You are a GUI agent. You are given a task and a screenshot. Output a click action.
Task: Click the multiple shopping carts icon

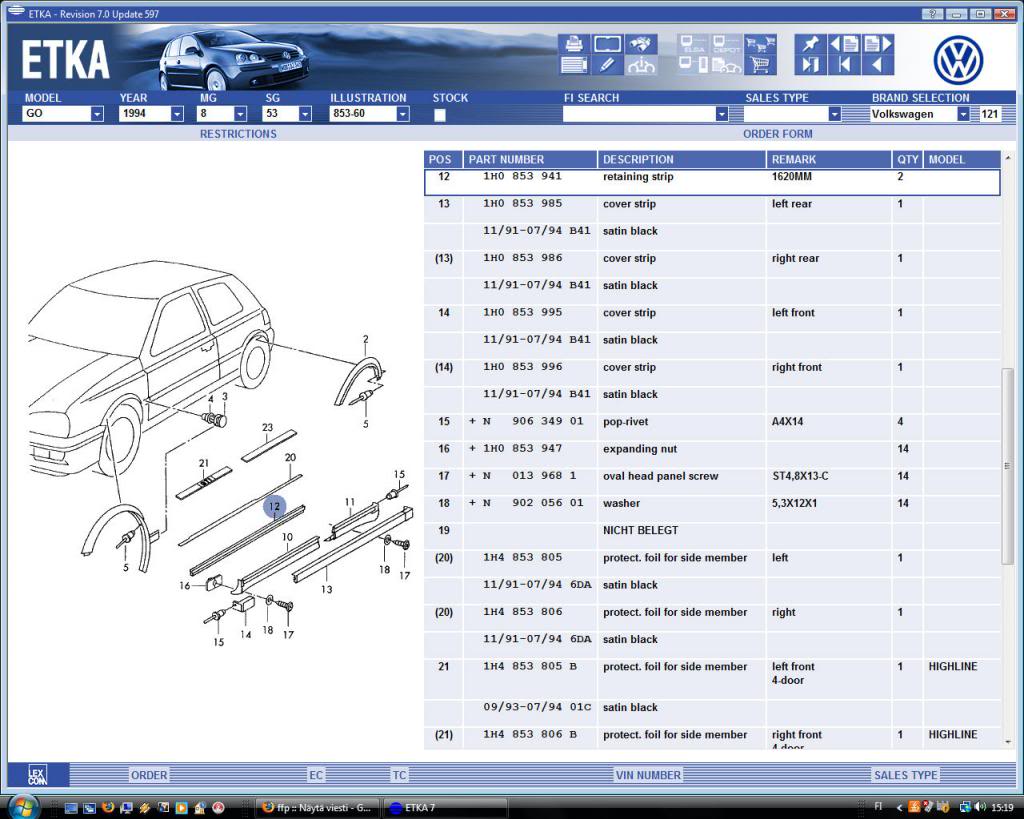pos(760,44)
